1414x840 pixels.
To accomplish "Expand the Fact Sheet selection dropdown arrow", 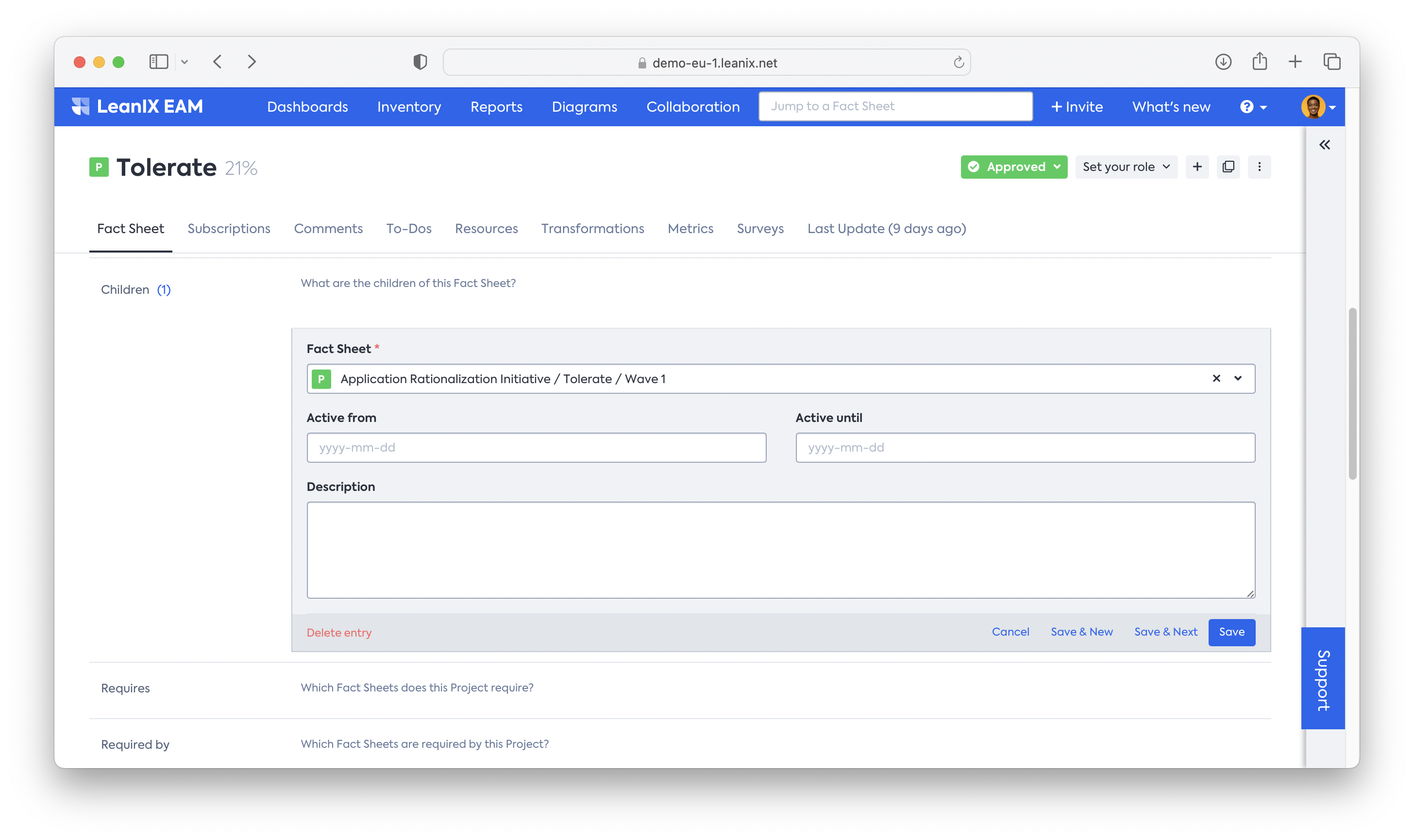I will point(1238,379).
